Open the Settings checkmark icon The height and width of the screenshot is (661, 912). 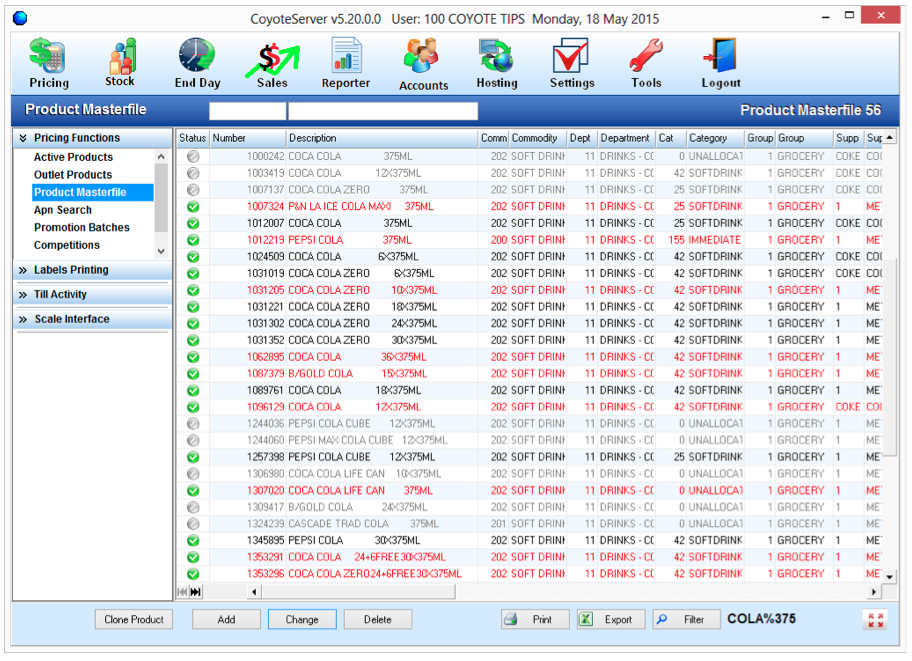point(572,63)
